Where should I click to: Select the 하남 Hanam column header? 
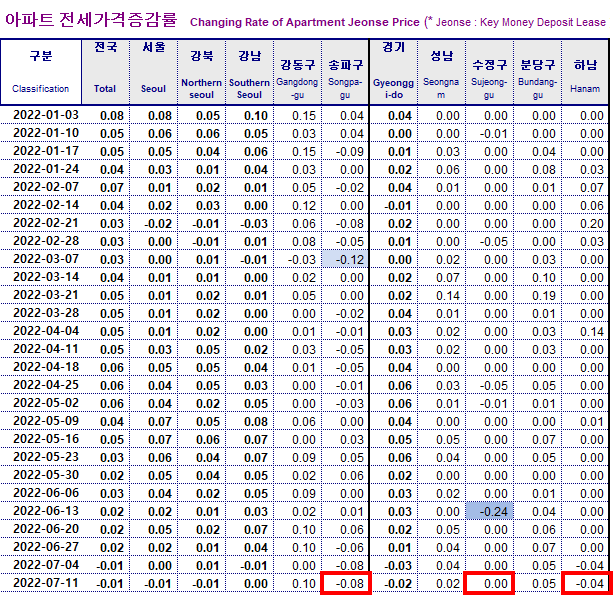click(x=585, y=72)
